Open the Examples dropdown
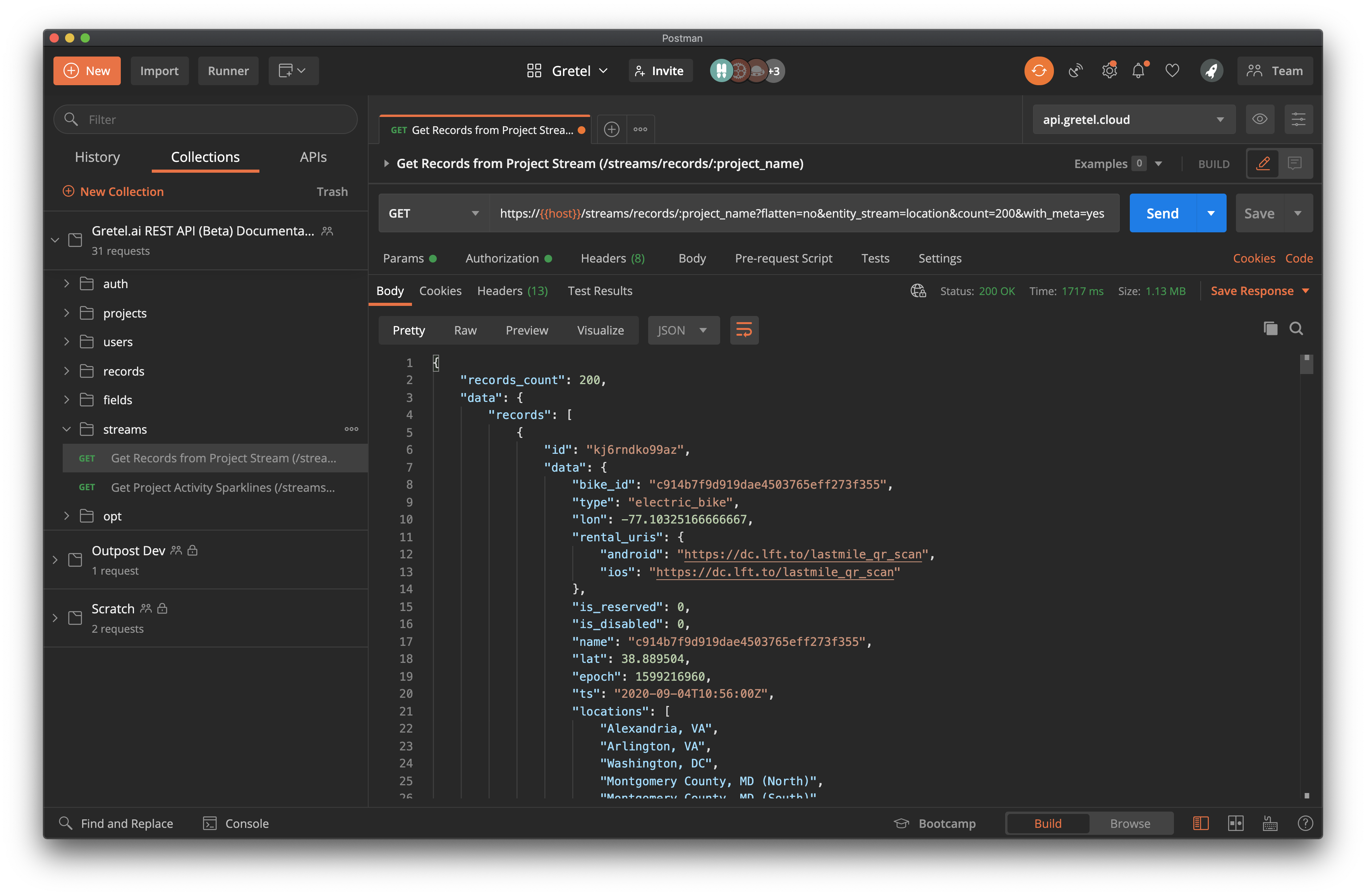 (1117, 163)
